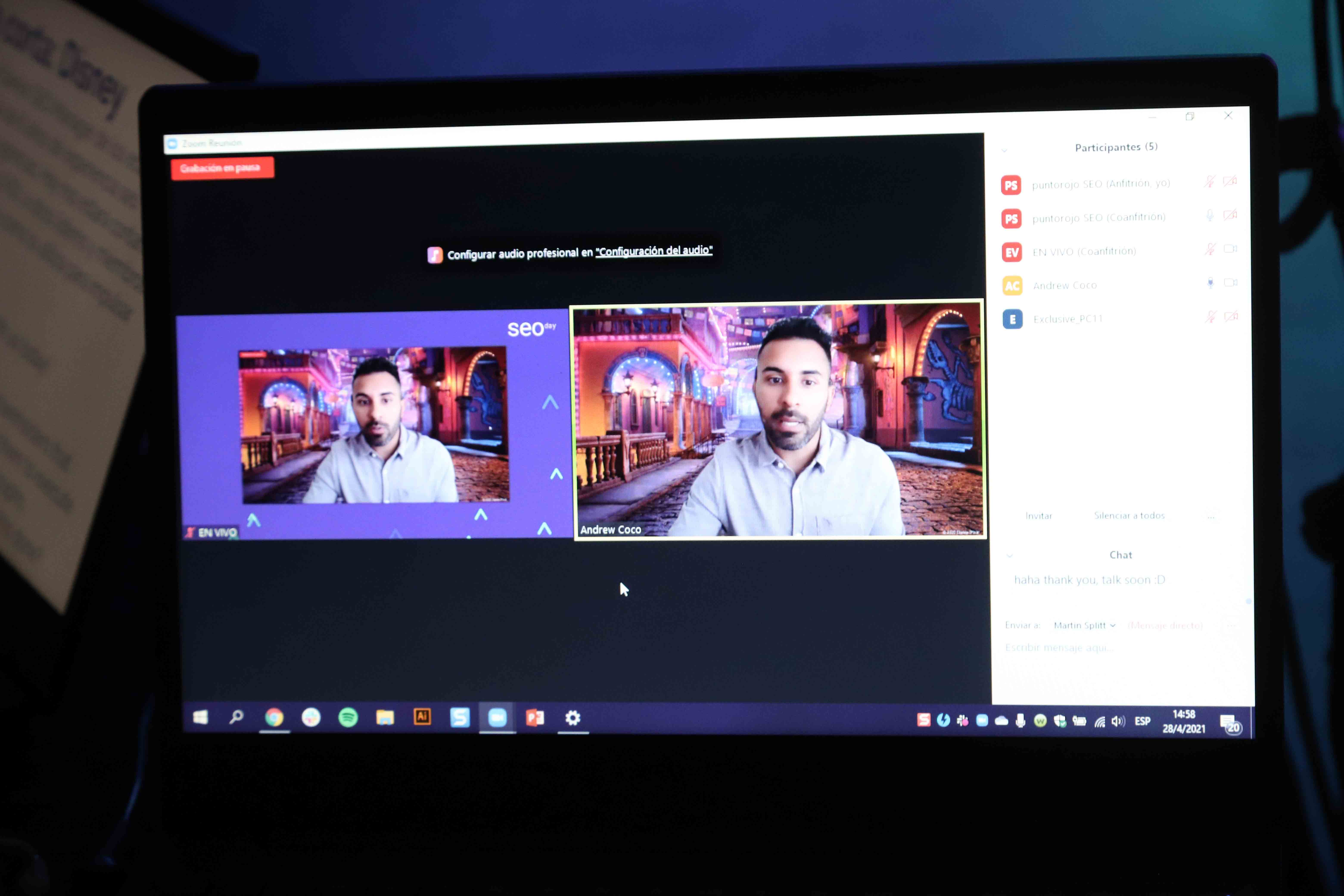The image size is (1344, 896).
Task: Toggle microphone of EN VIVO (Coanfitrión)
Action: (x=1210, y=249)
